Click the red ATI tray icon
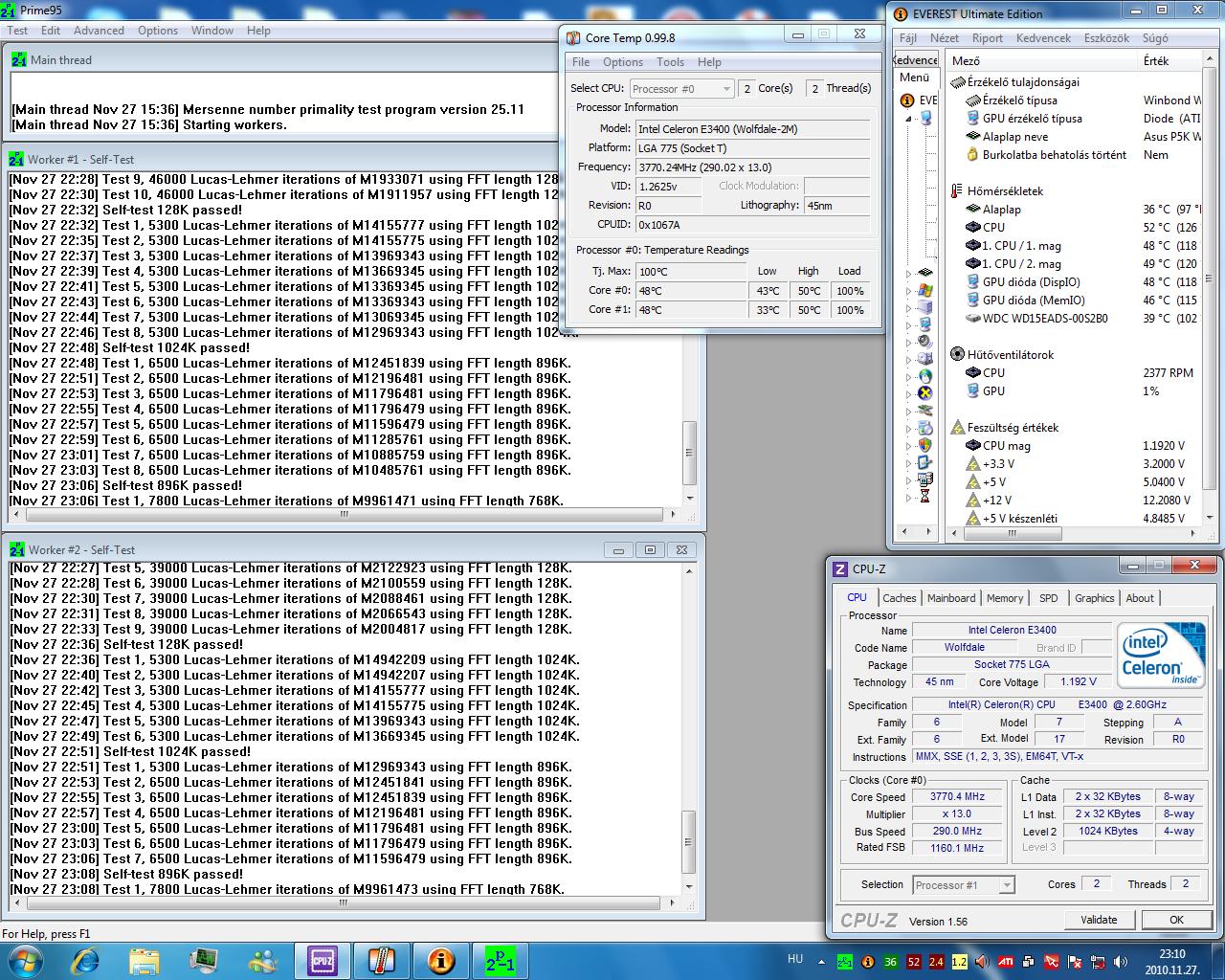The width and height of the screenshot is (1225, 980). [1007, 961]
